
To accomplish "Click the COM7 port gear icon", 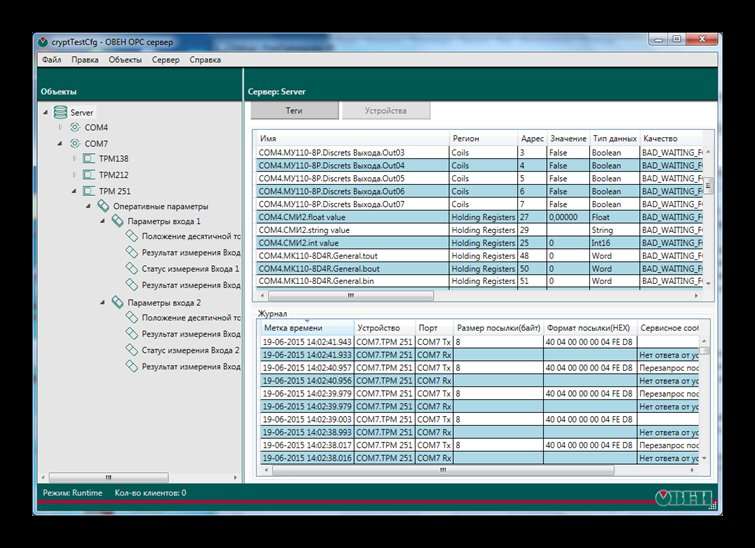I will (x=75, y=144).
